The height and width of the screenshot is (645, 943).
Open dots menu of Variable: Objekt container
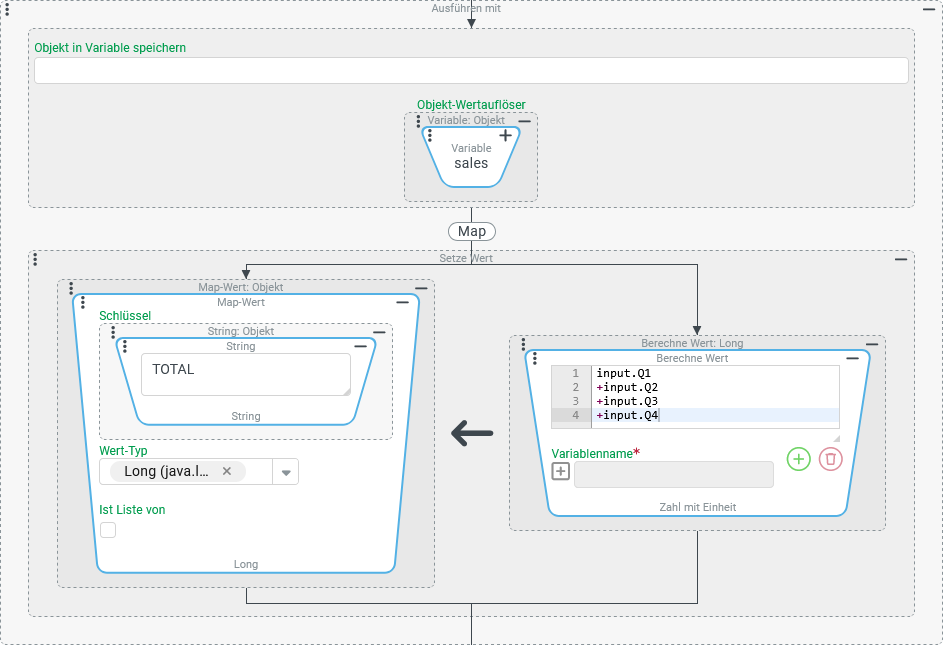tap(418, 121)
